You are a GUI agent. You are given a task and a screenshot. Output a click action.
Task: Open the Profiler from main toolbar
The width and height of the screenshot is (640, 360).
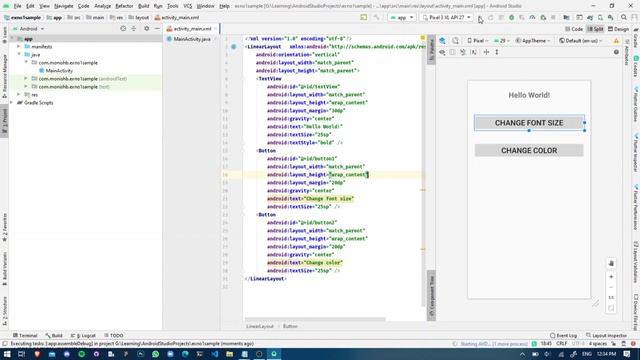[532, 18]
